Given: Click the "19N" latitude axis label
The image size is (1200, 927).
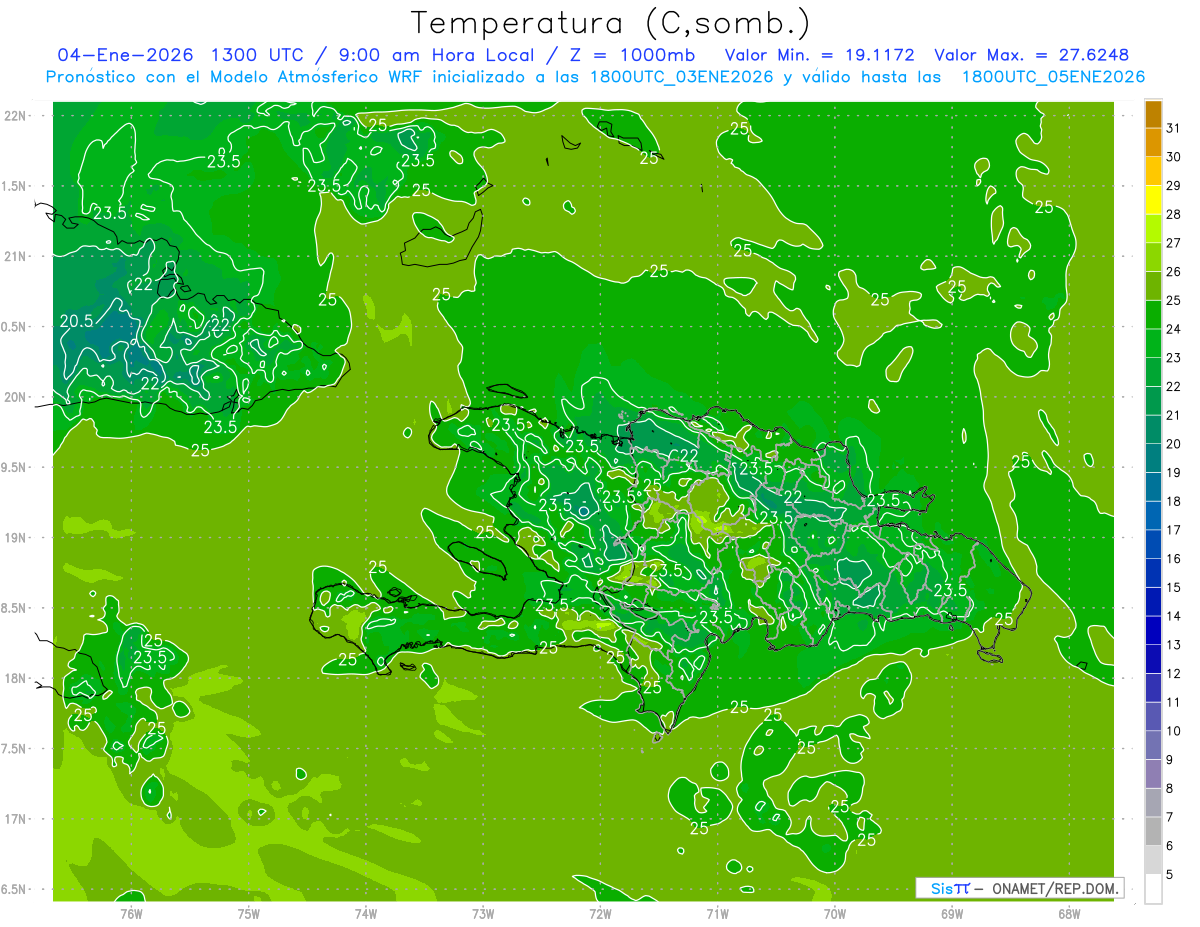Looking at the screenshot, I should (15, 538).
